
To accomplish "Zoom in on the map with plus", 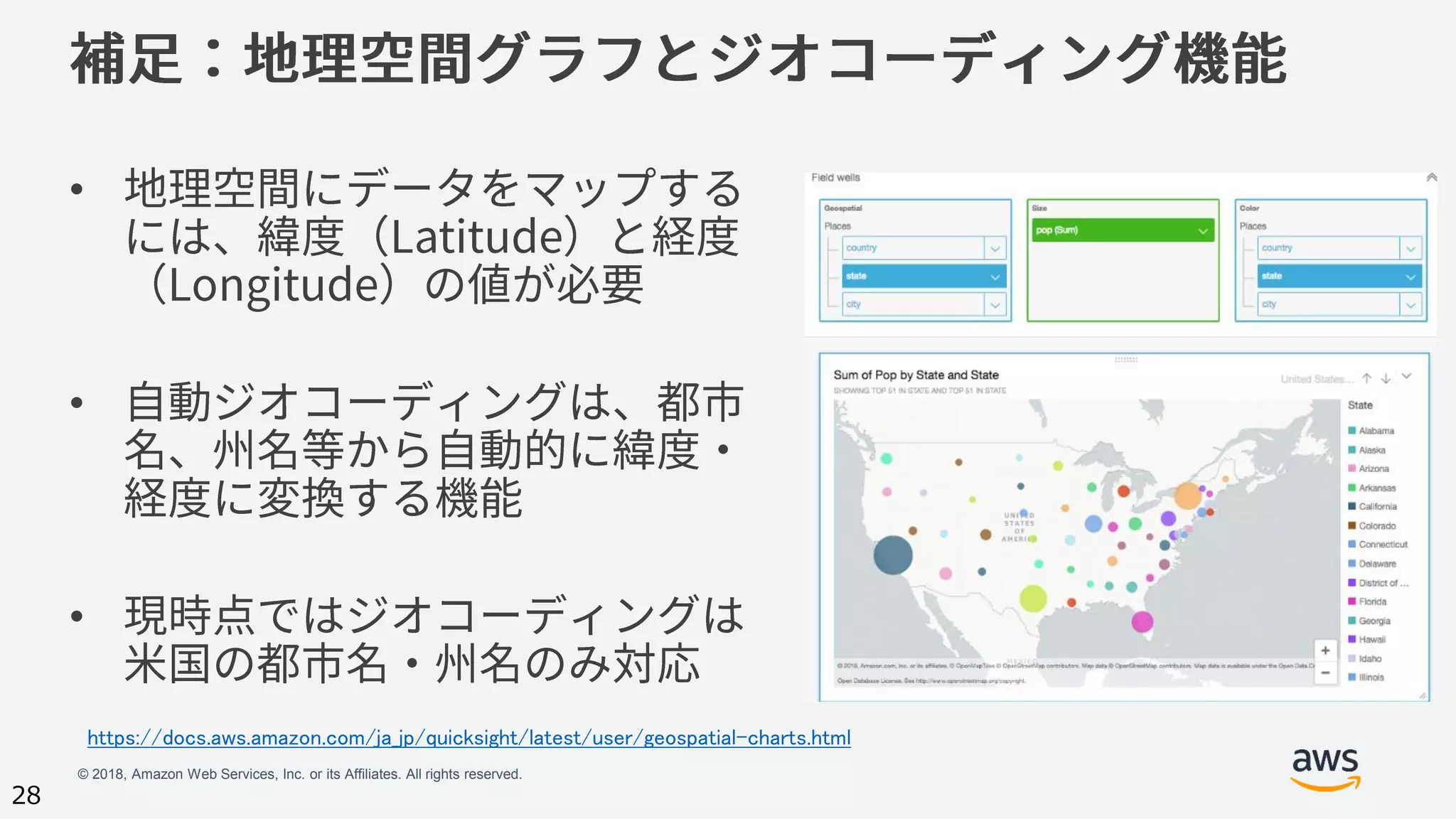I will 1325,651.
